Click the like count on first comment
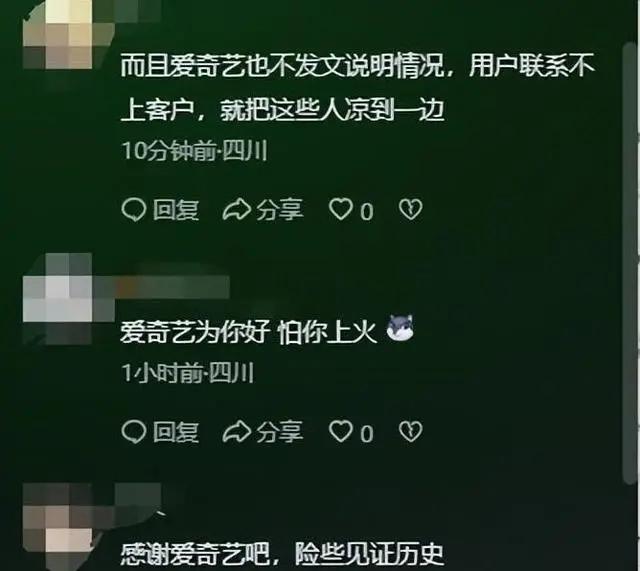Viewport: 640px width, 571px height. pyautogui.click(x=367, y=211)
